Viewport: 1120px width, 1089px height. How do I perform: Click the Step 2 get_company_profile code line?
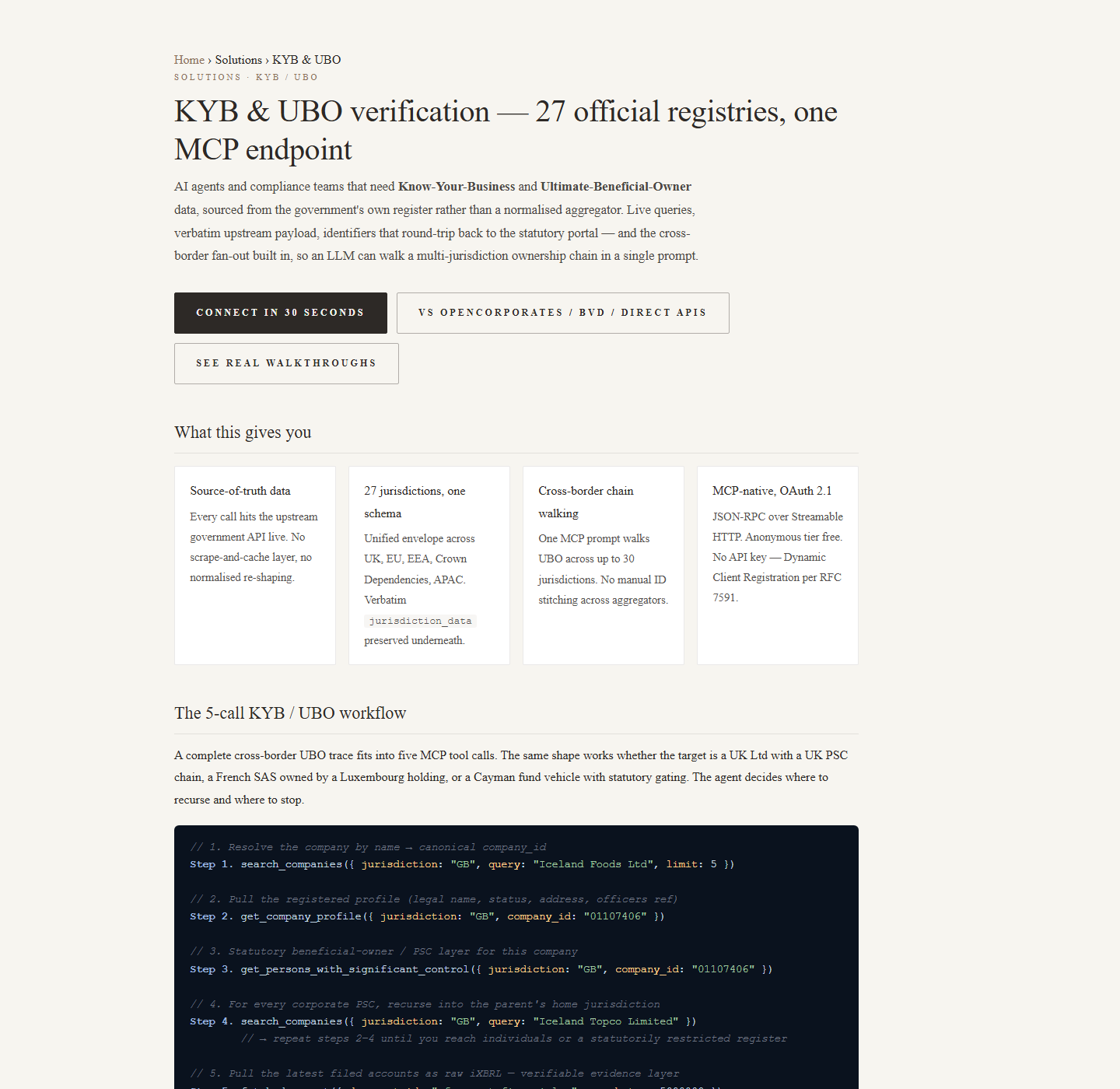coord(427,916)
